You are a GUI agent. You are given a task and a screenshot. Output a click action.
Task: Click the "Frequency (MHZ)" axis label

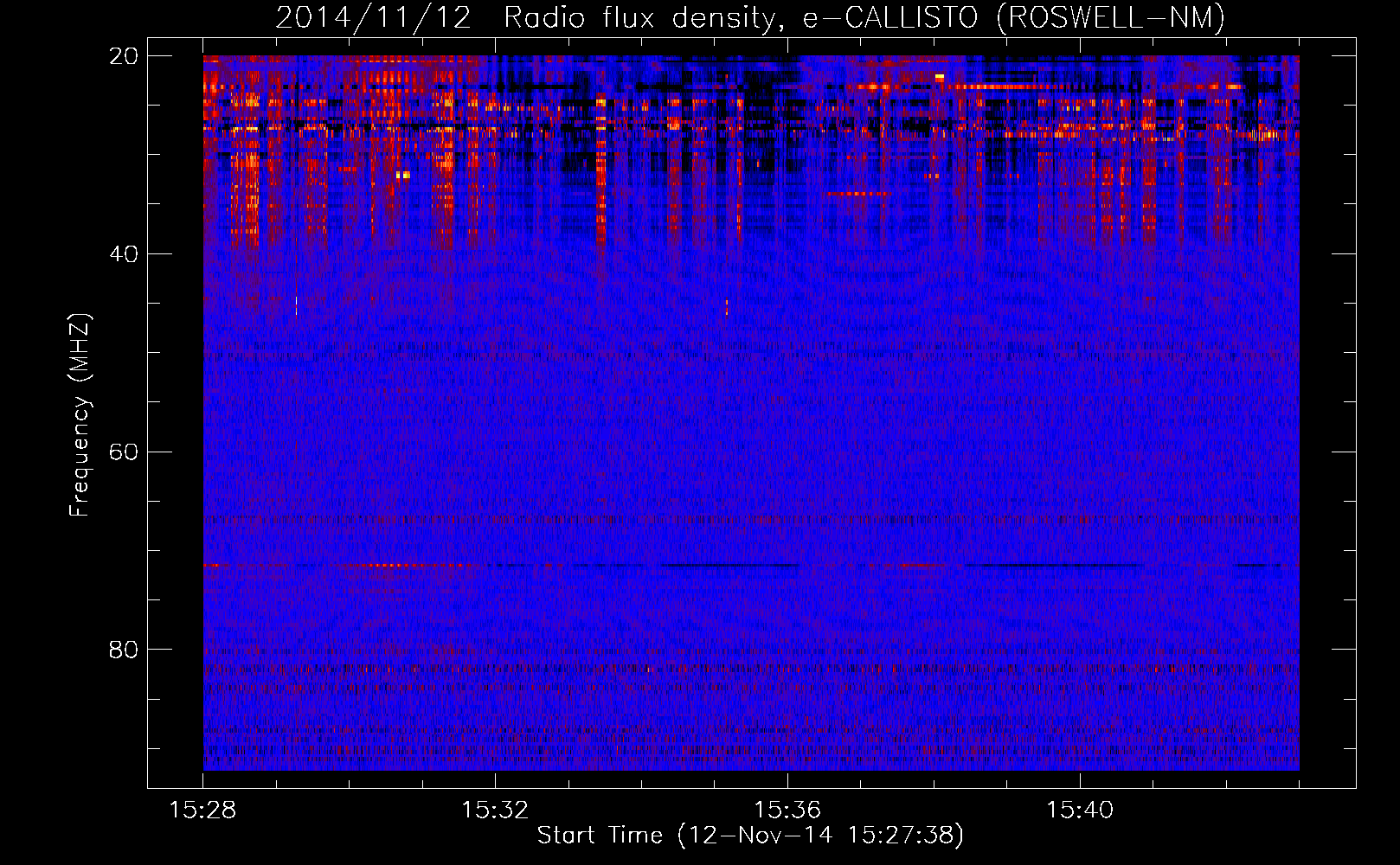coord(80,415)
